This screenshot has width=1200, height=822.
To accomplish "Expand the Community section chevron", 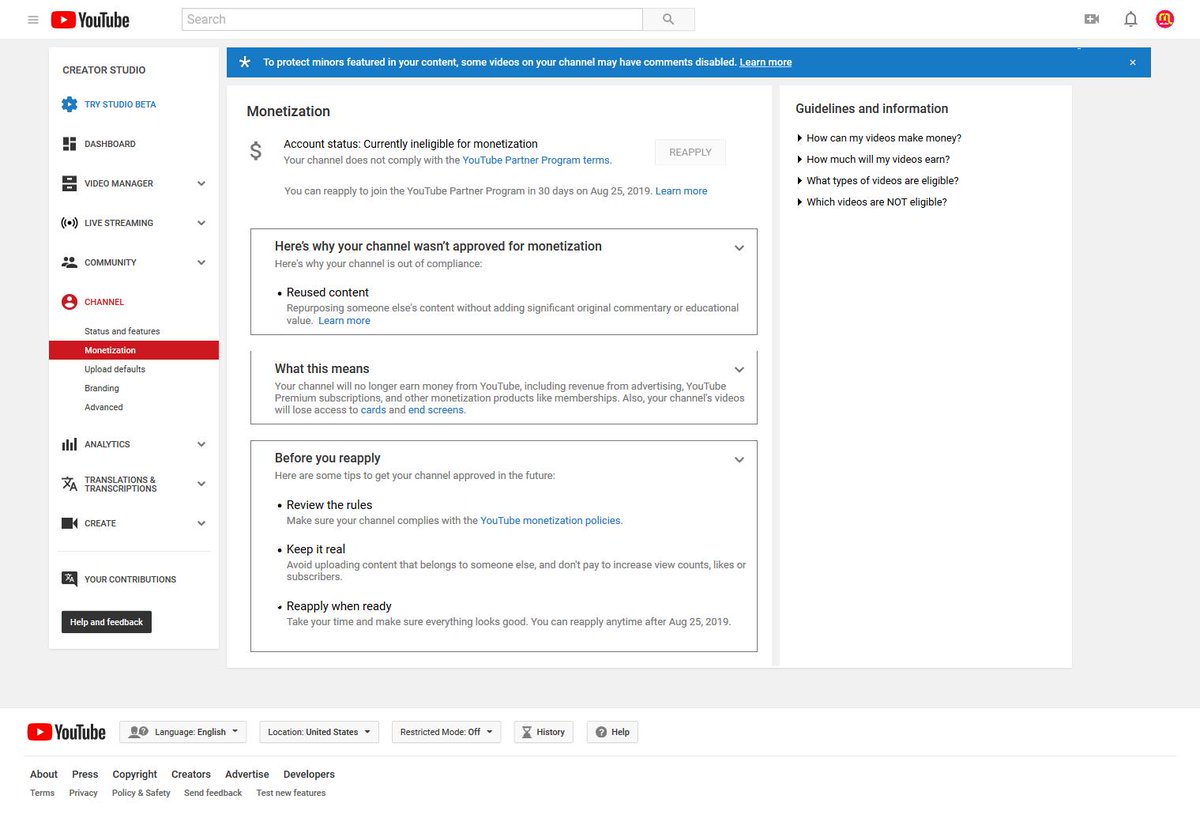I will coord(201,263).
